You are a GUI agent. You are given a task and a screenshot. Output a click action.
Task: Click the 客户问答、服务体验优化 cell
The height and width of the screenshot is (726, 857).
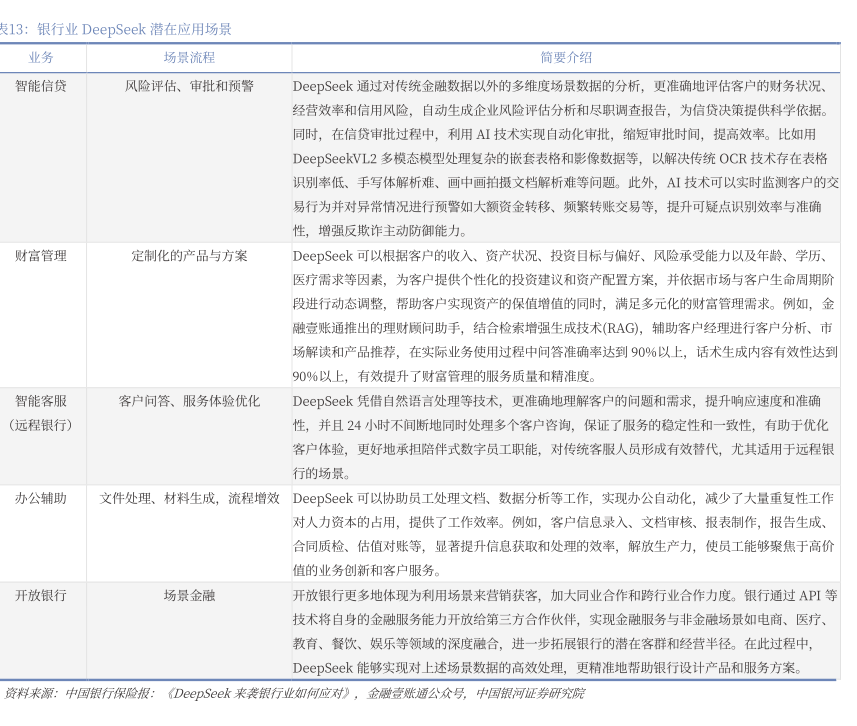pyautogui.click(x=189, y=401)
